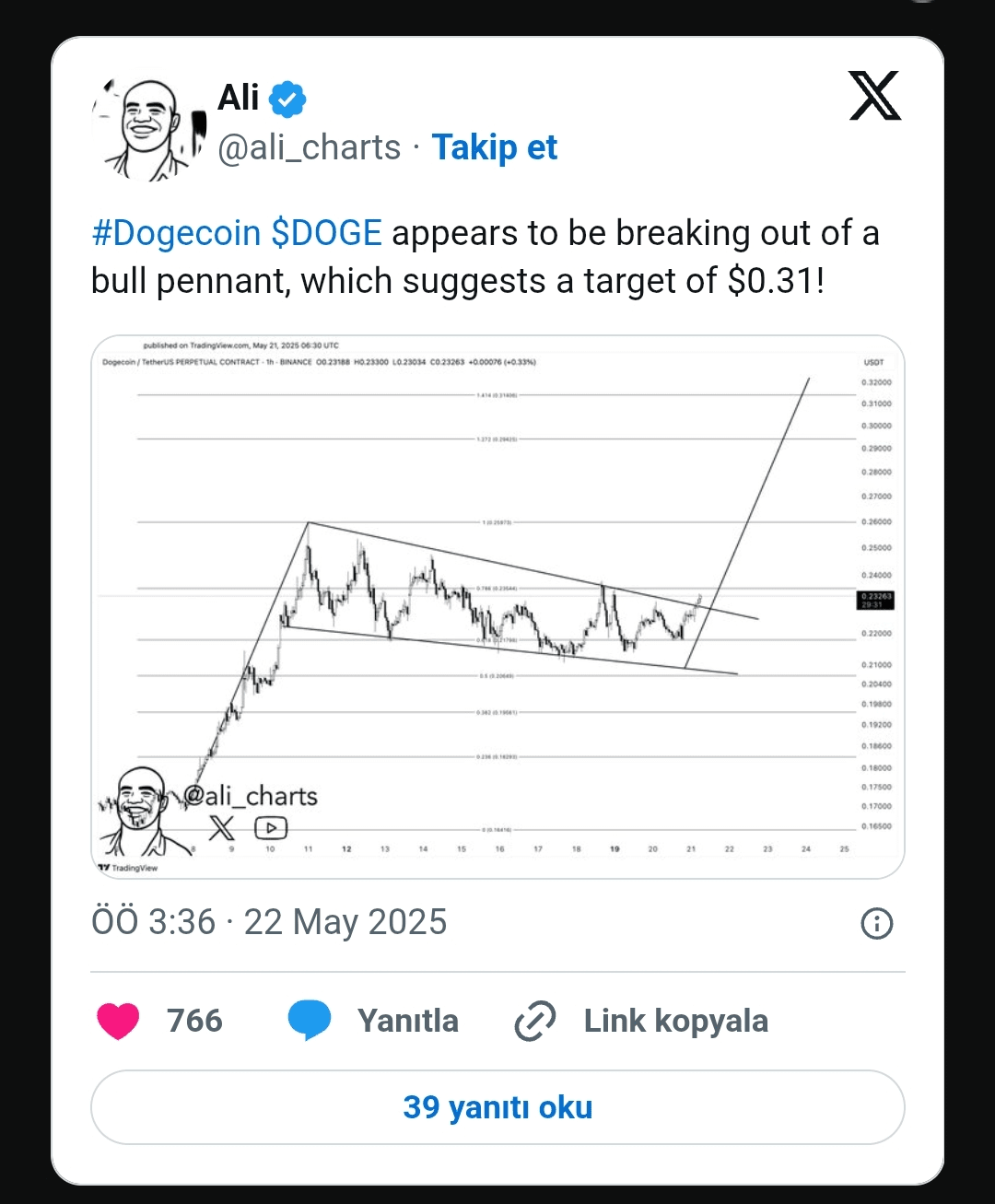
Task: Click the Link kopyala label
Action: 676,1021
